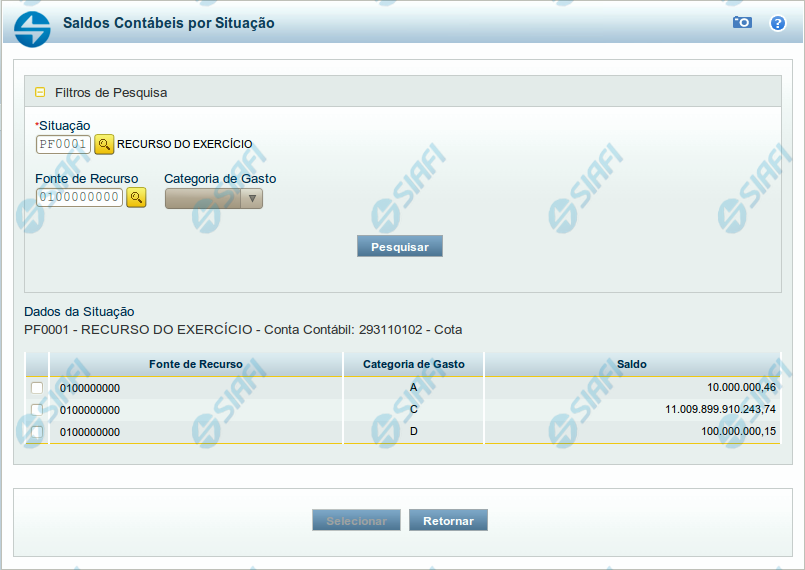Open the help question mark icon
The image size is (805, 570).
777,22
